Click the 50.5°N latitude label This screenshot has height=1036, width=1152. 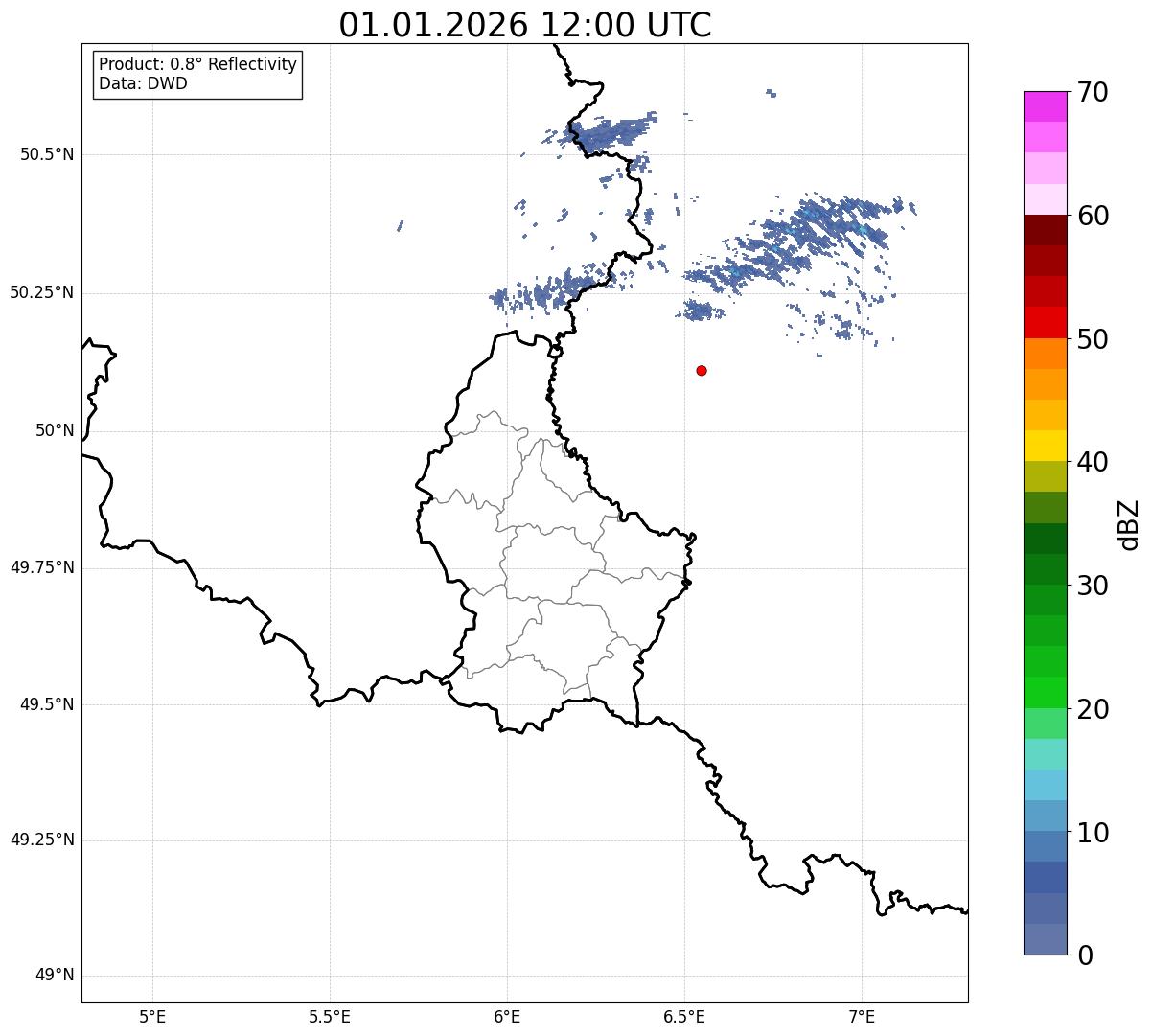coord(46,154)
